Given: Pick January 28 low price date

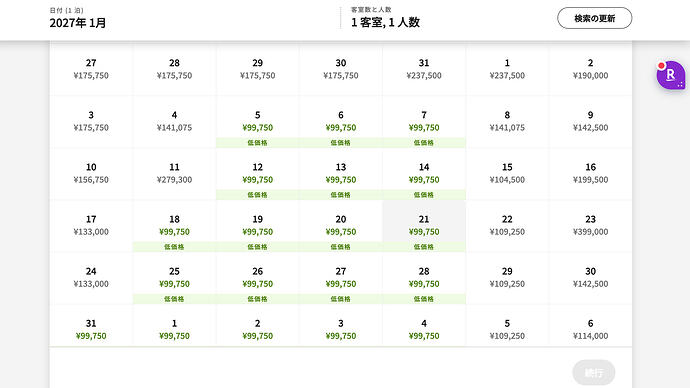Looking at the screenshot, I should [x=424, y=278].
